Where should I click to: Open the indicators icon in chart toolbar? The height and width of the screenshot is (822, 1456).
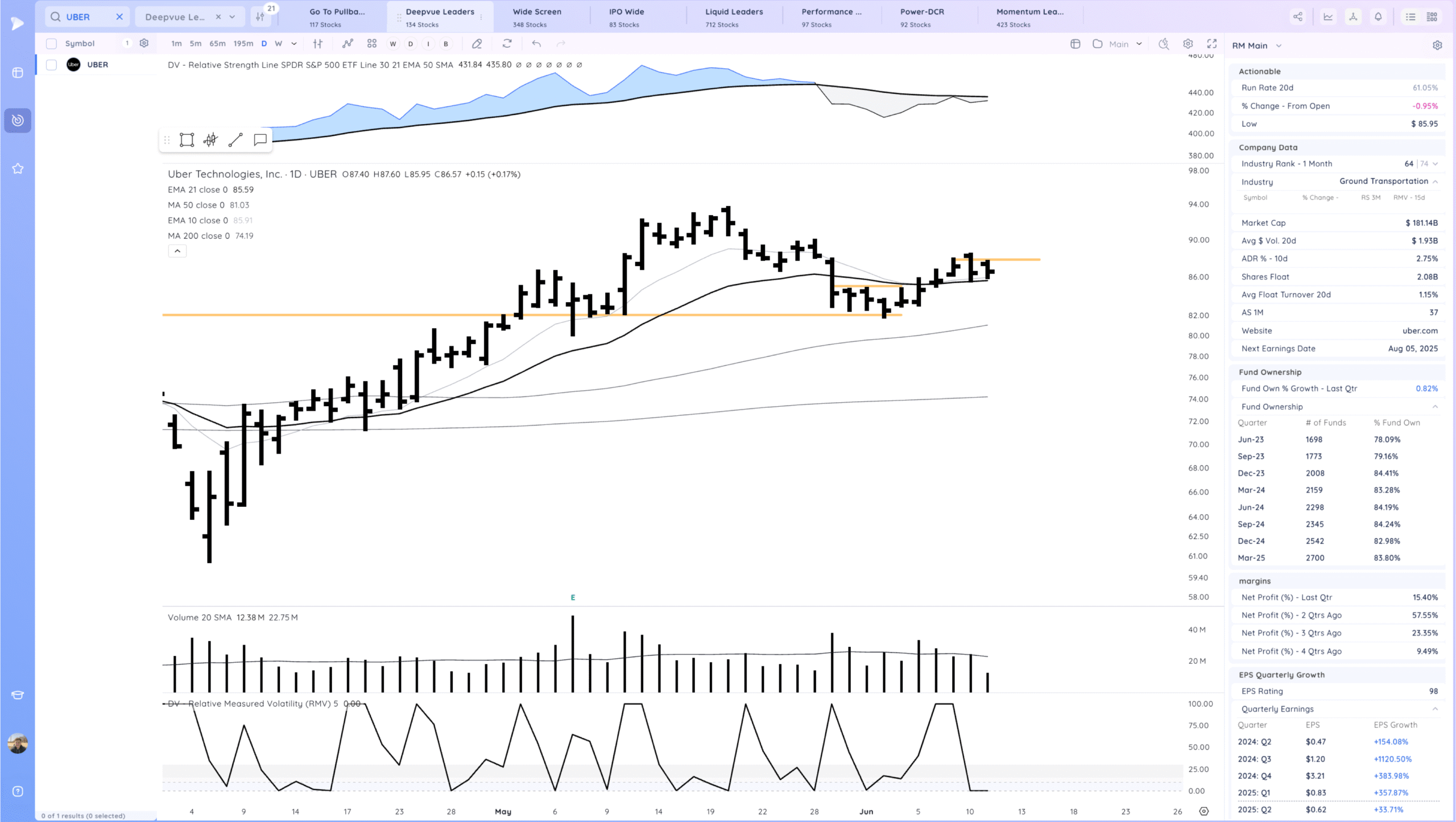pyautogui.click(x=348, y=44)
